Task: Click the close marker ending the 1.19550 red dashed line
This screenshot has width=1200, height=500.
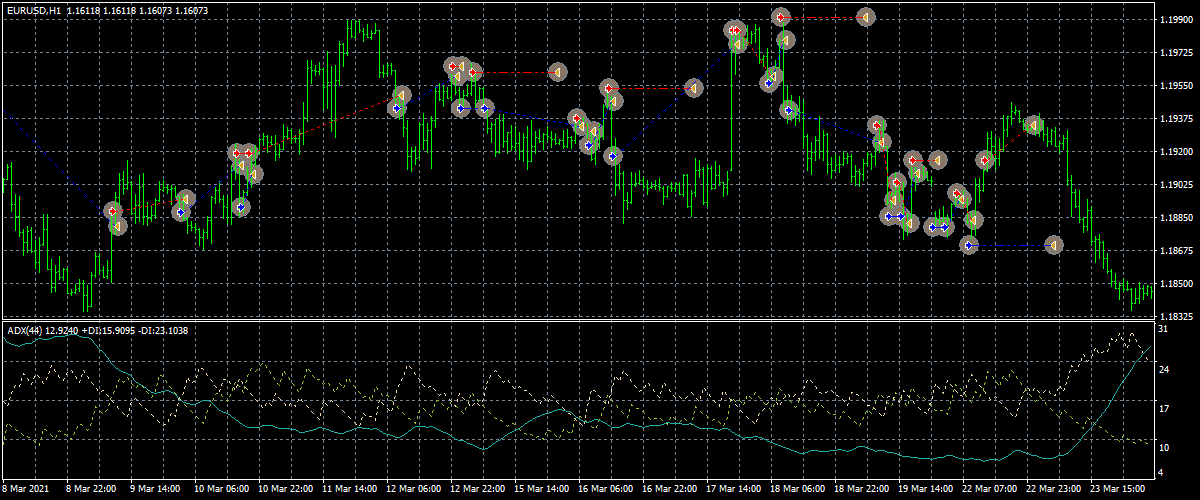Action: pyautogui.click(x=692, y=88)
